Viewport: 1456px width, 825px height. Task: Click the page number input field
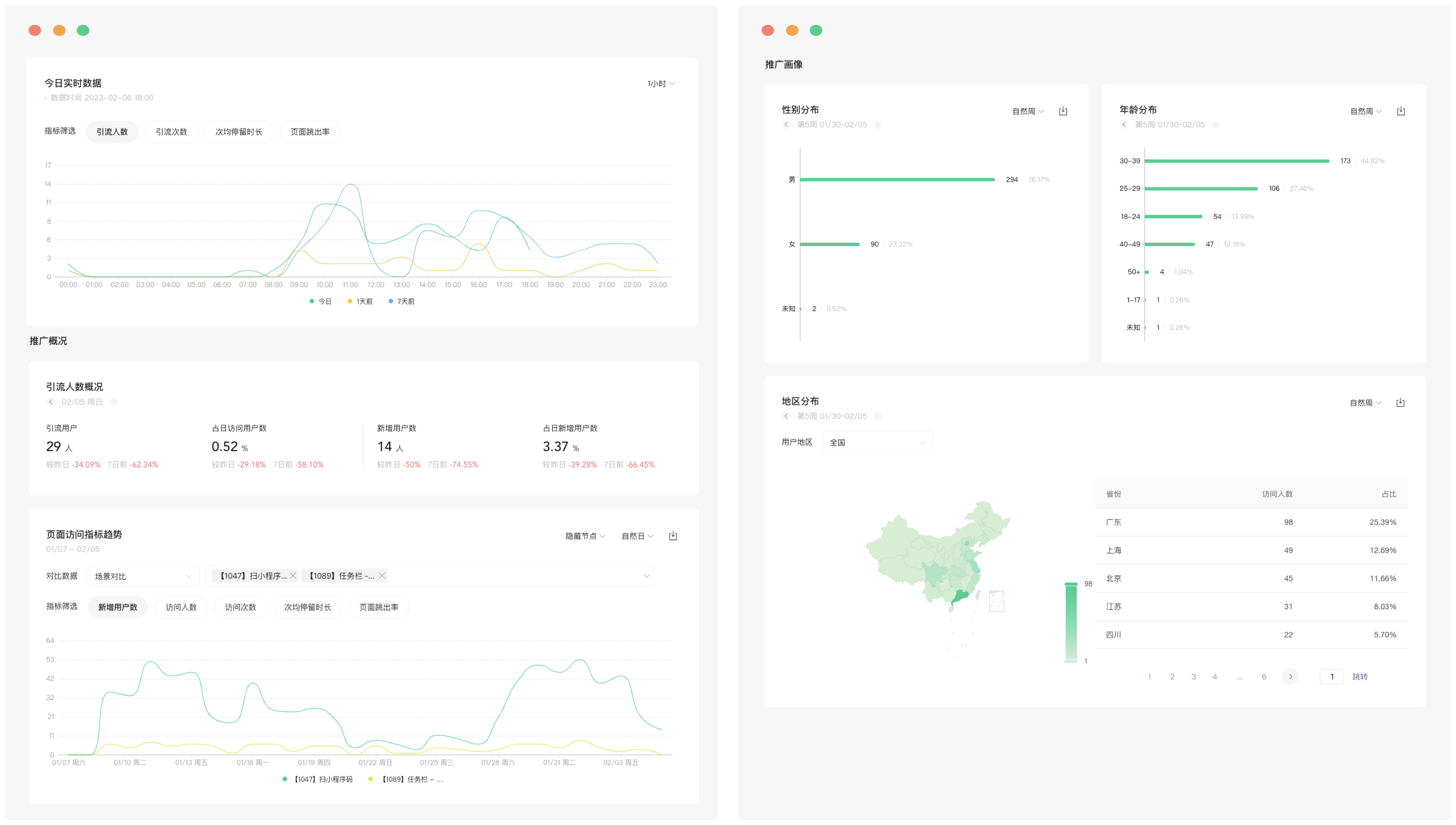(x=1331, y=676)
